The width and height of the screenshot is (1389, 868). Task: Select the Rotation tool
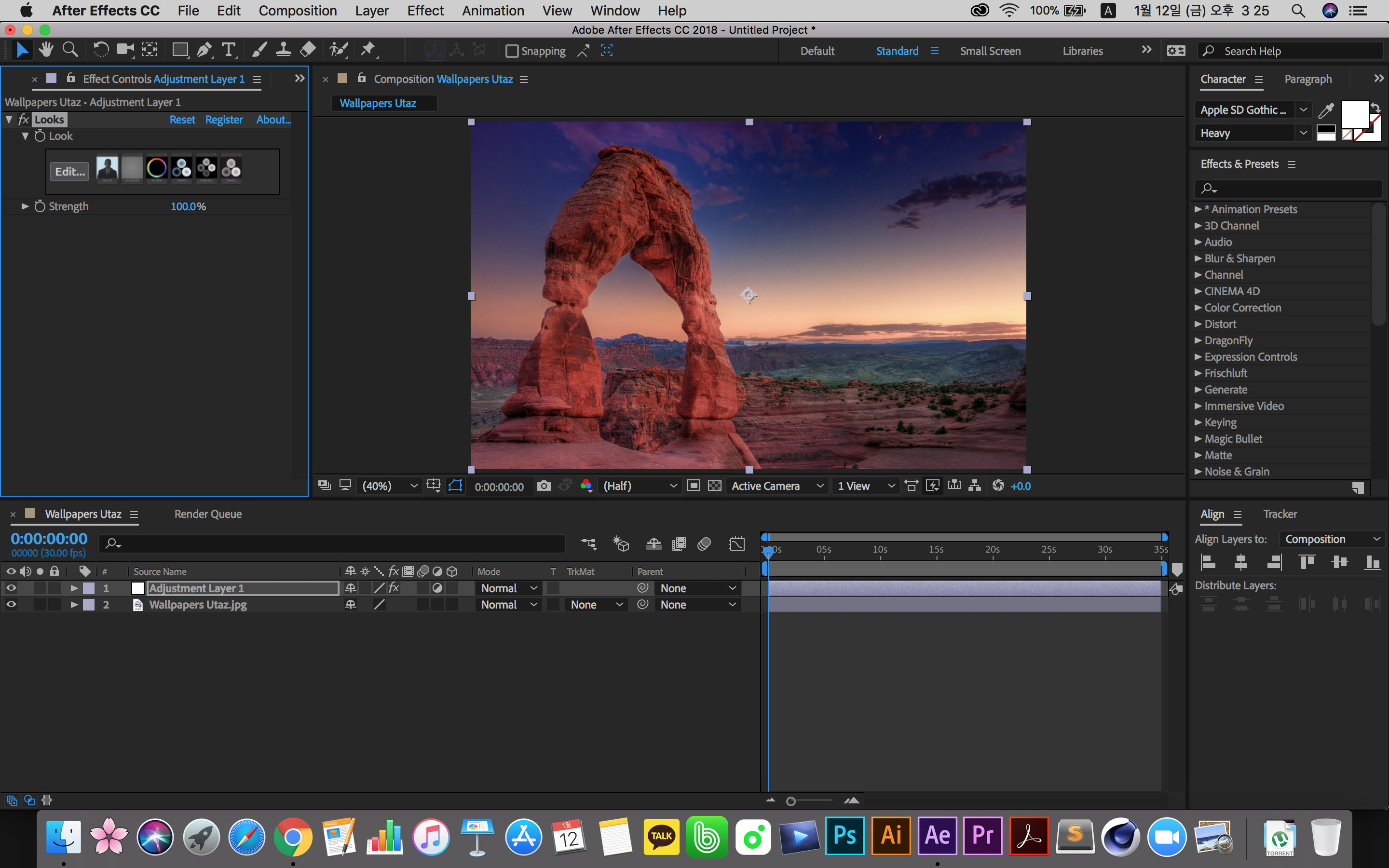coord(100,51)
